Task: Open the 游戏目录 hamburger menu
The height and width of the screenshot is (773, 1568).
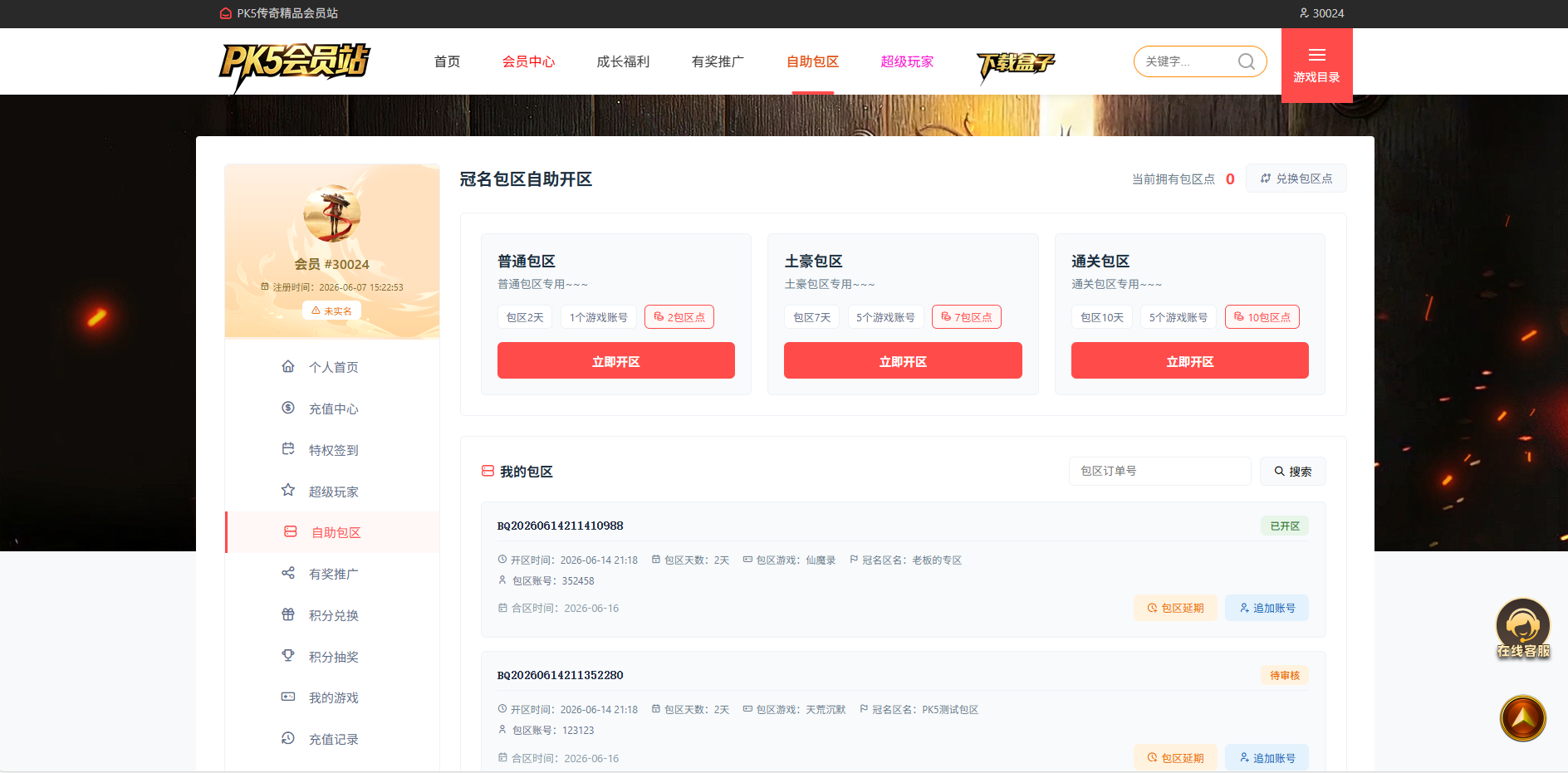Action: coord(1316,66)
